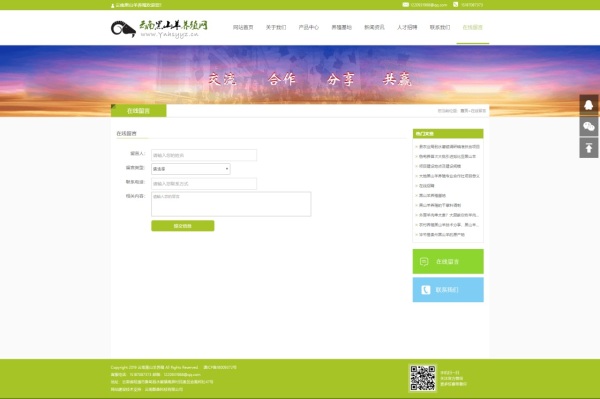Click the QQ penguin icon on right sidebar
This screenshot has height=399, width=600.
click(x=589, y=105)
